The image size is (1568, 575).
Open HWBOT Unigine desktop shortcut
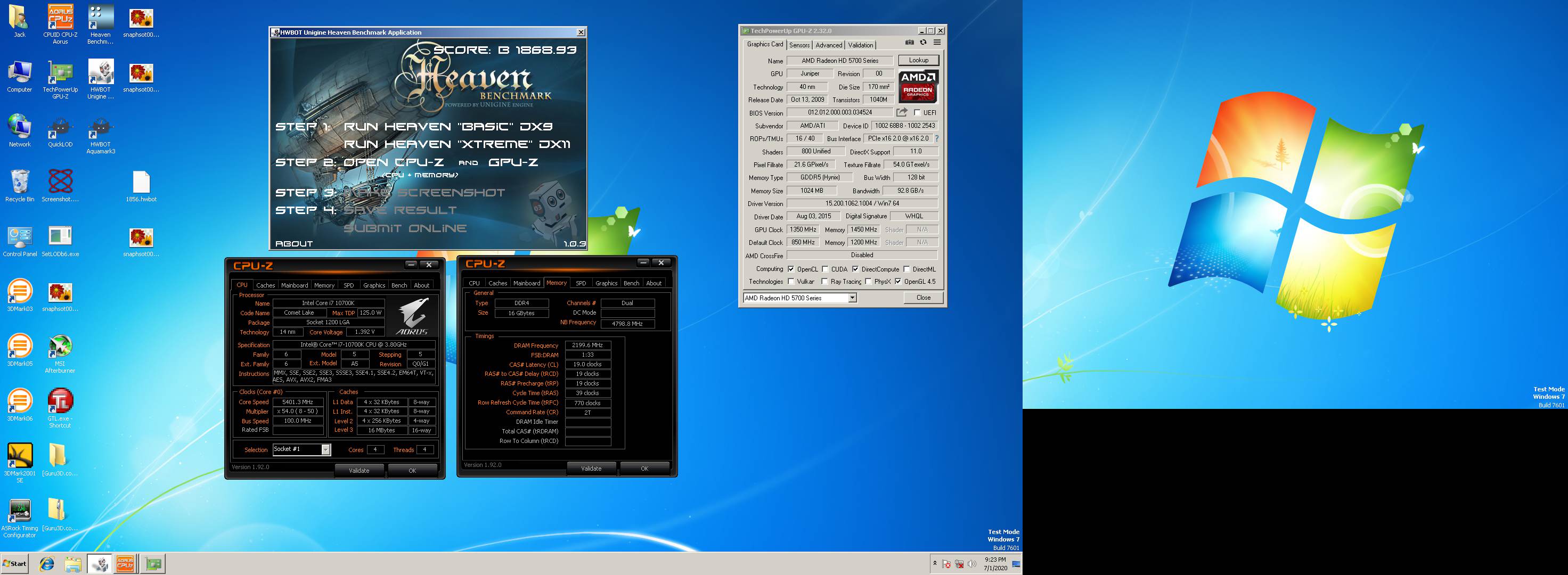[101, 80]
